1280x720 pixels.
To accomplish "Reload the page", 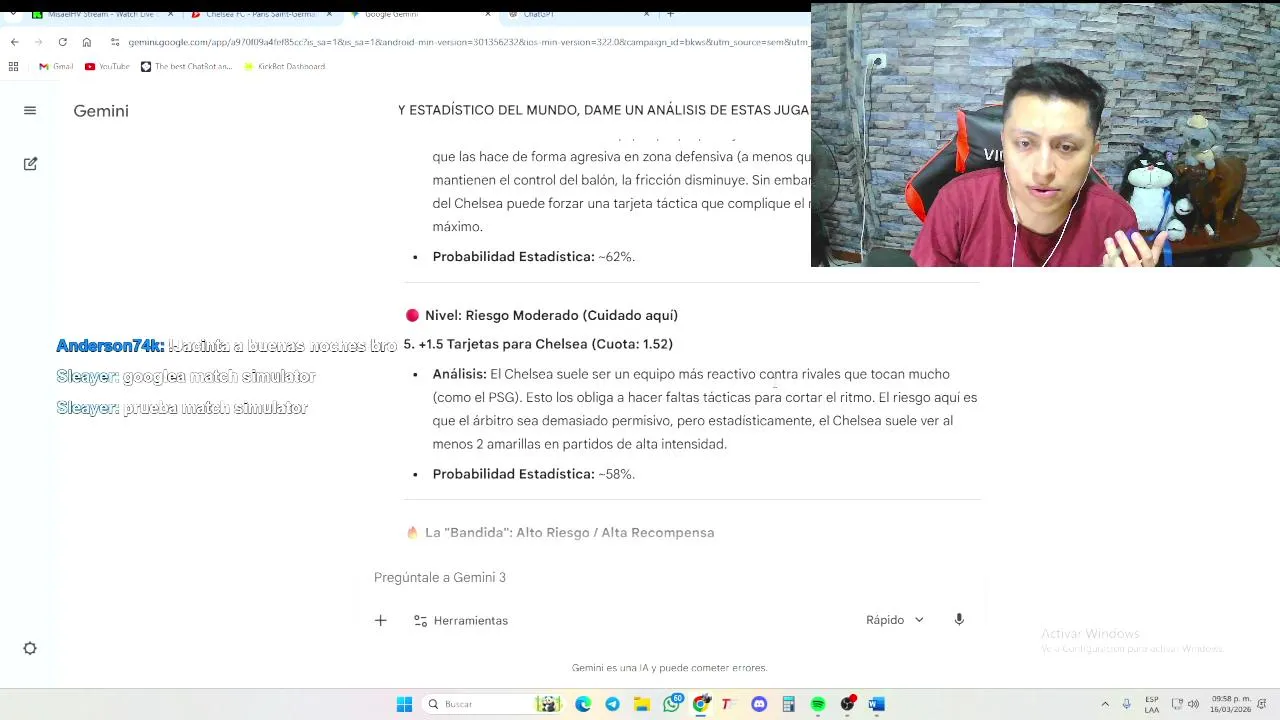I will (x=62, y=42).
